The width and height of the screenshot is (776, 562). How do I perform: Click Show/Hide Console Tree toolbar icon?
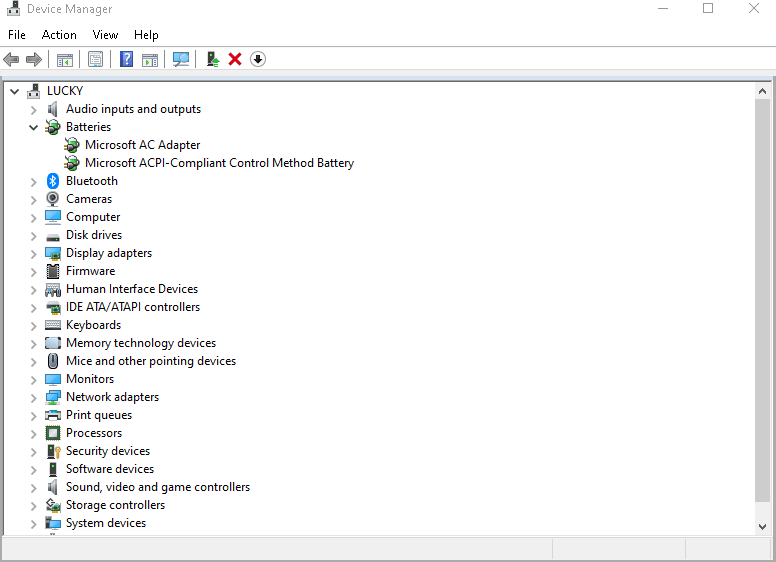click(64, 59)
